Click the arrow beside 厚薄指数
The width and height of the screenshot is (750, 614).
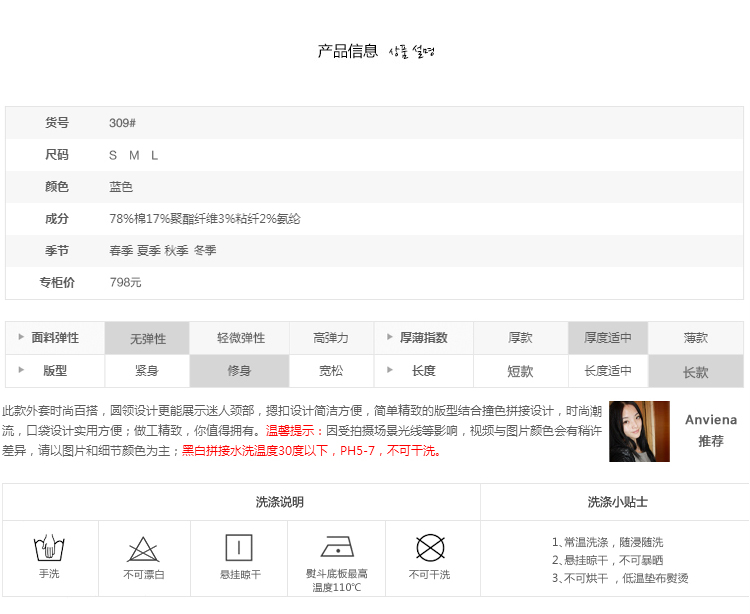click(390, 337)
